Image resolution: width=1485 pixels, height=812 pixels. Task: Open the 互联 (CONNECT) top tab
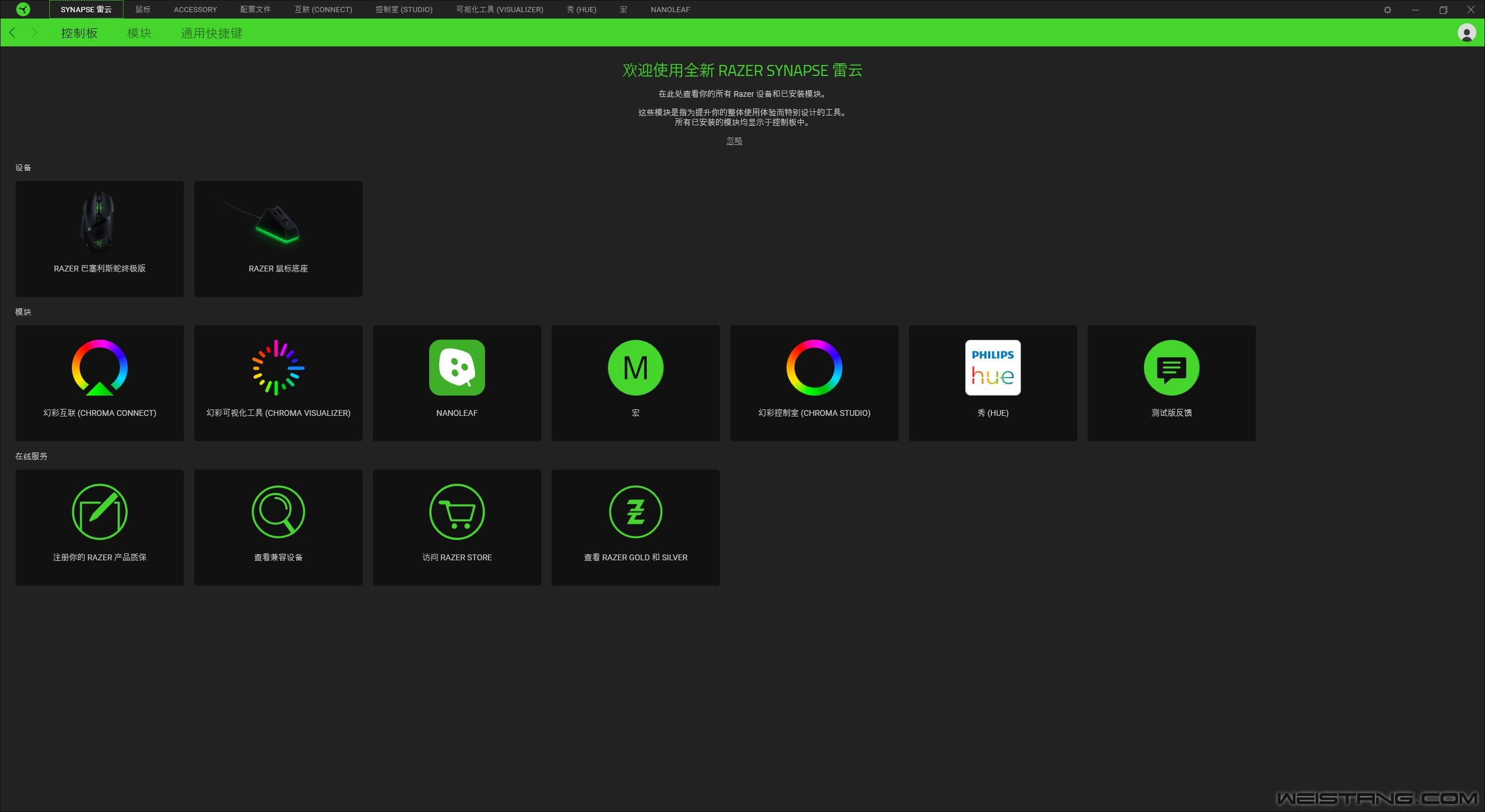[x=323, y=9]
